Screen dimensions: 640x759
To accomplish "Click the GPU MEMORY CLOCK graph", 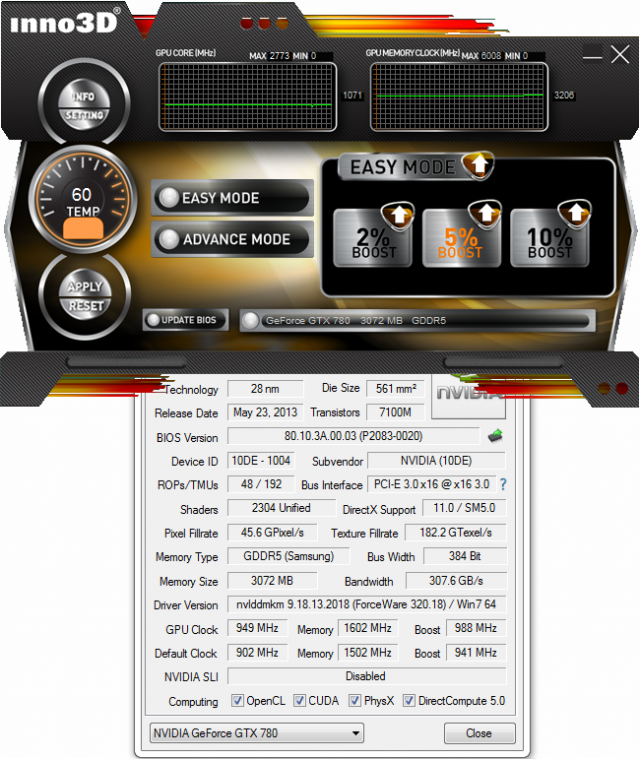I will 459,96.
